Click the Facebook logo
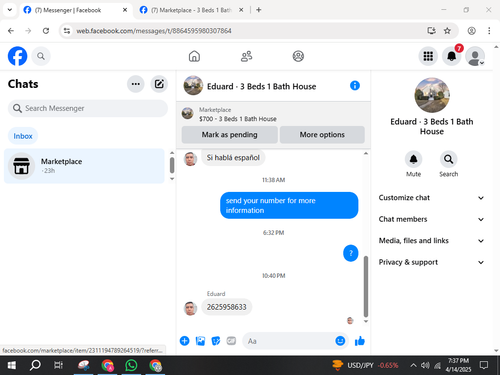This screenshot has width=500, height=375. [x=17, y=56]
